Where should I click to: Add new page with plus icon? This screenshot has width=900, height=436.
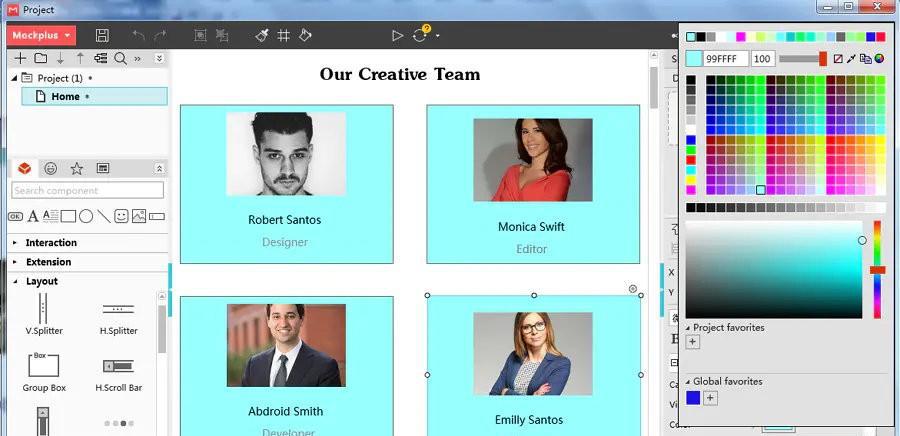pos(20,58)
